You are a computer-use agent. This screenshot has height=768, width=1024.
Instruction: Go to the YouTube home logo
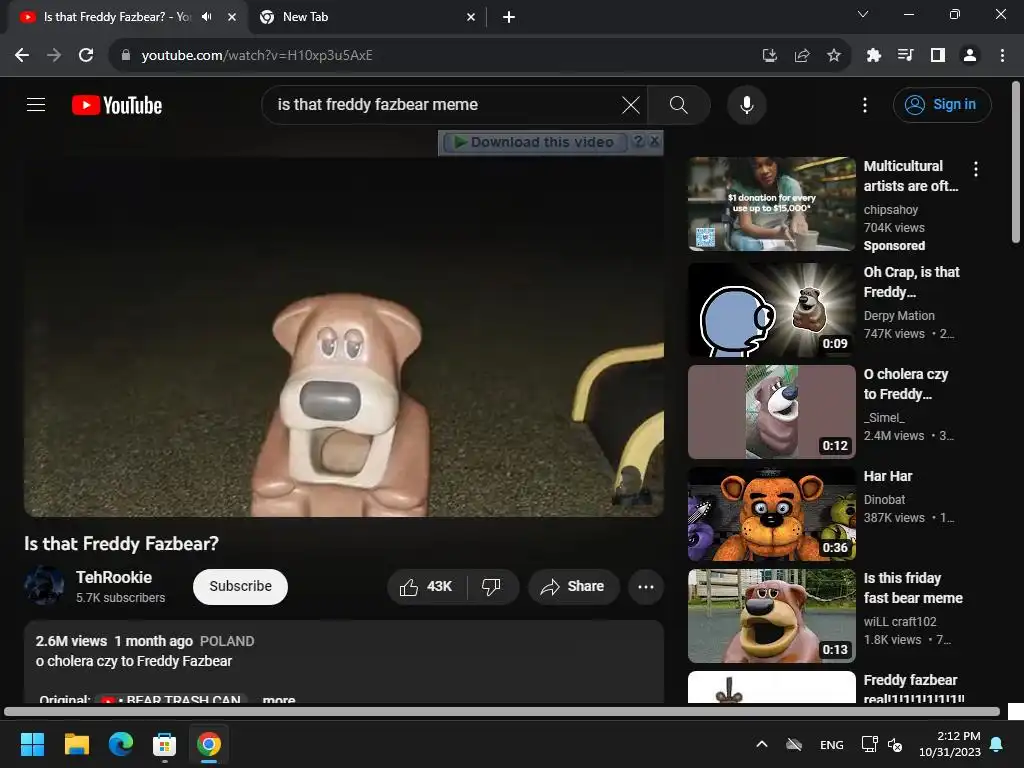point(117,105)
